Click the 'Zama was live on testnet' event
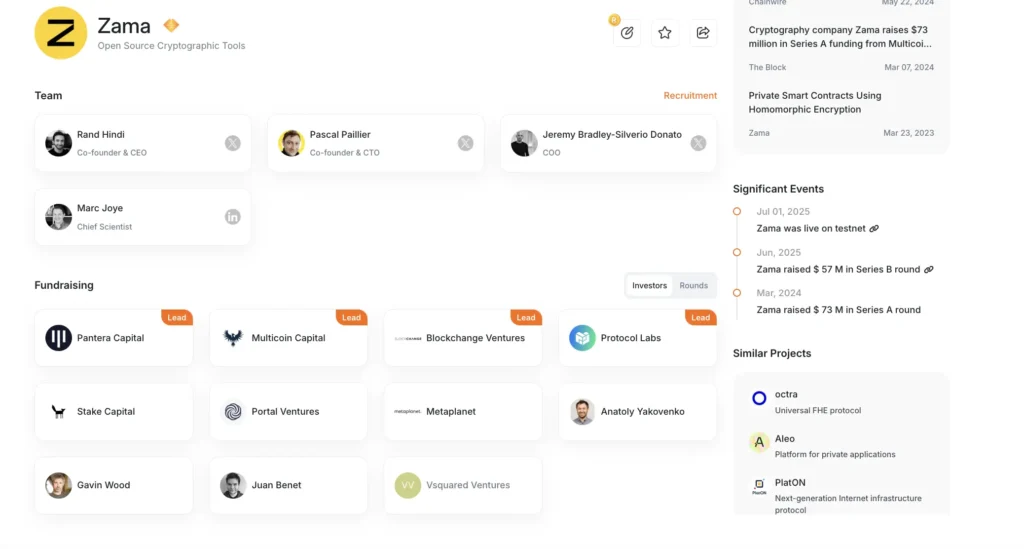Image resolution: width=1024 pixels, height=549 pixels. coord(811,228)
